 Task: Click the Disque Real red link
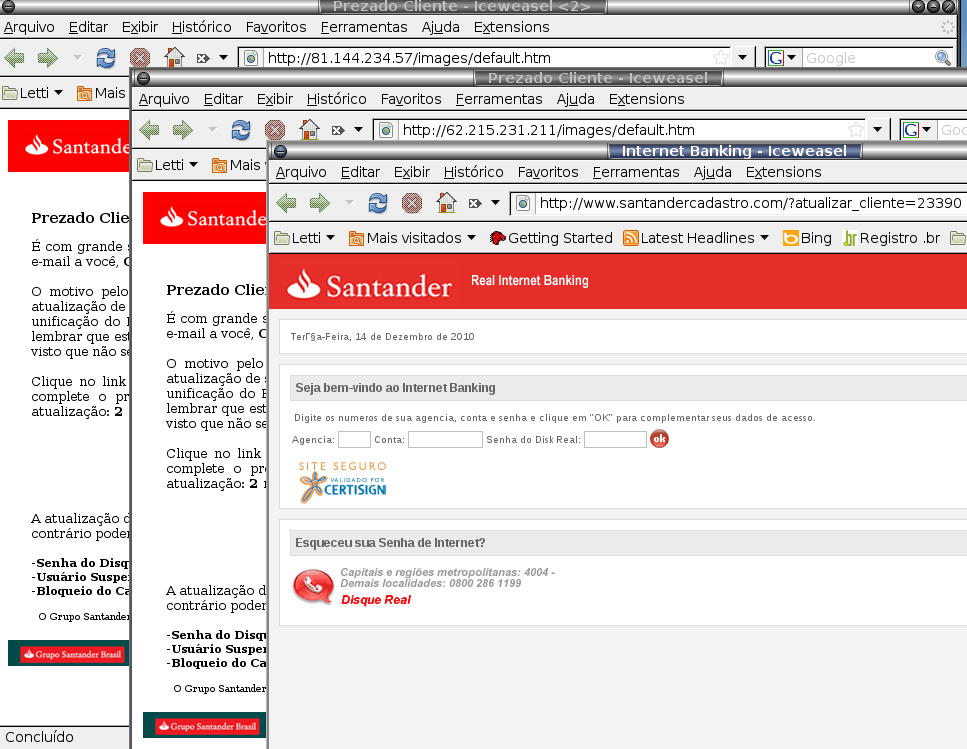pyautogui.click(x=376, y=600)
